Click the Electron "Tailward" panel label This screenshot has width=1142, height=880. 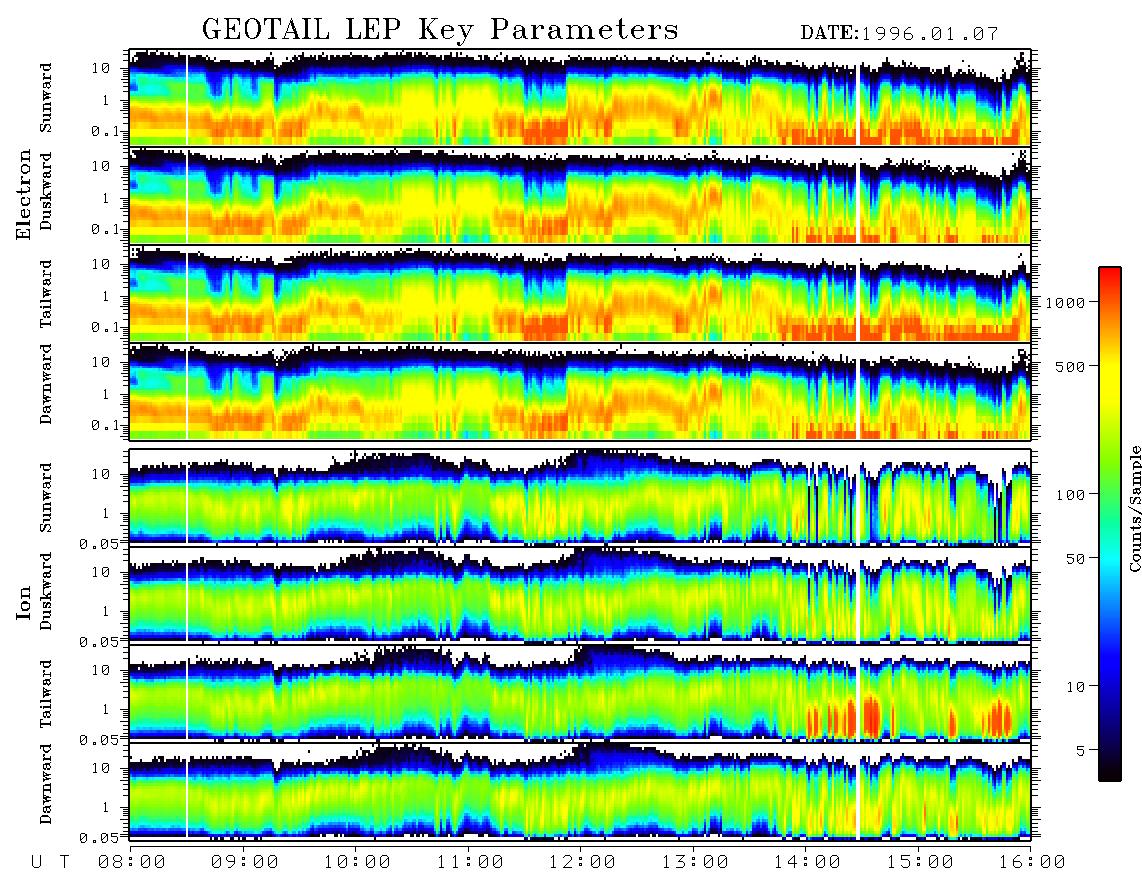(x=46, y=294)
